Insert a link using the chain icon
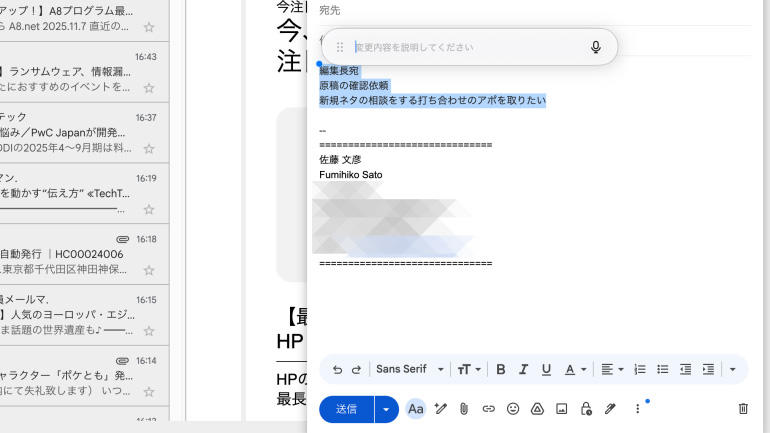This screenshot has height=433, width=770. [488, 409]
